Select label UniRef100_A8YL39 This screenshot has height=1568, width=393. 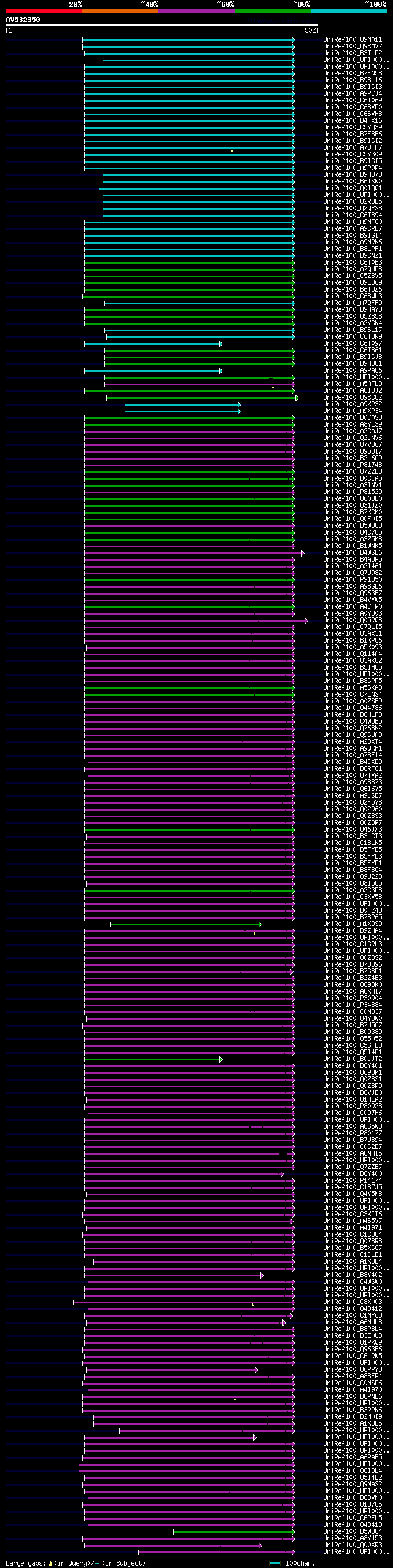pyautogui.click(x=352, y=425)
